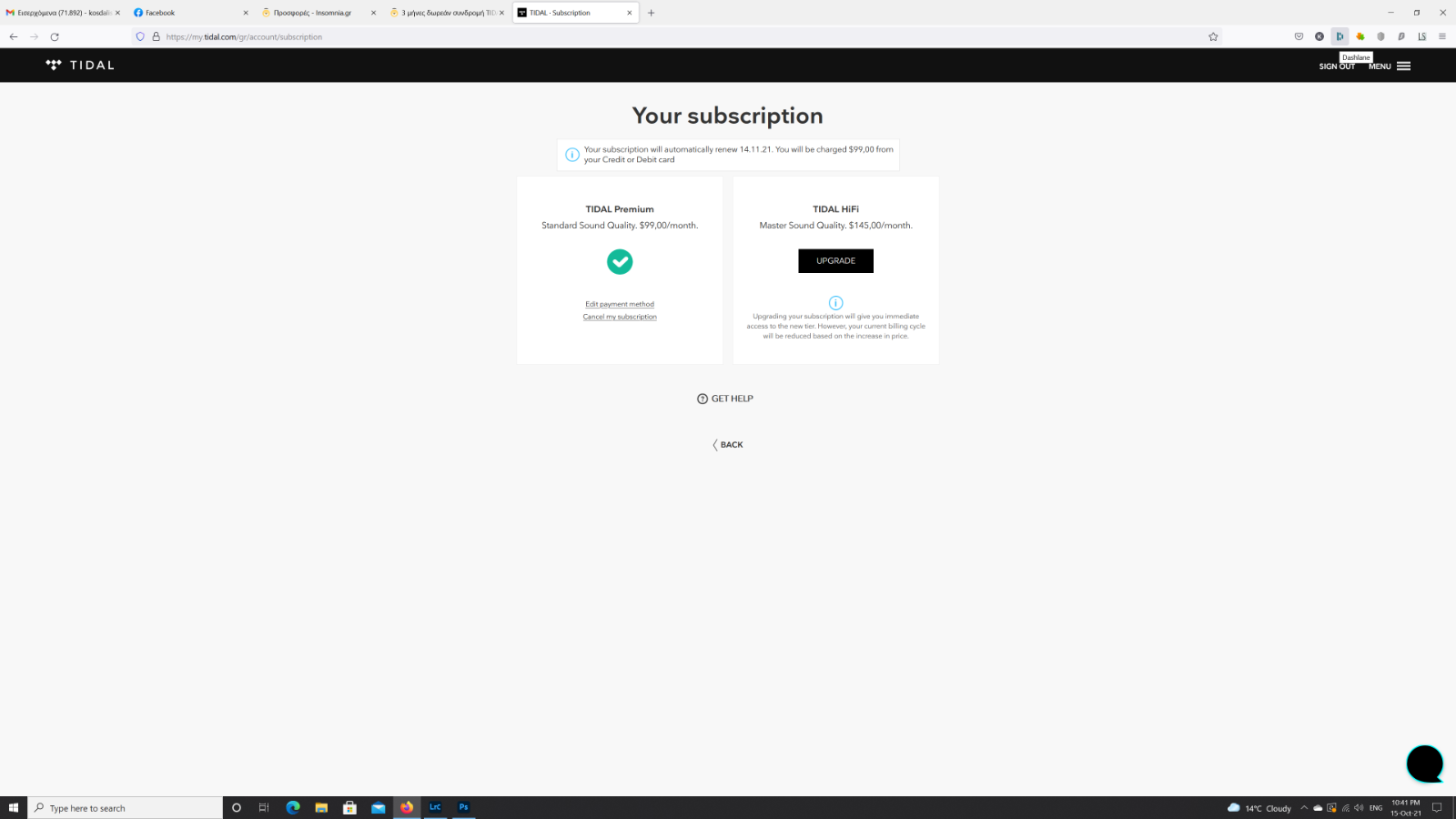Screen dimensions: 1456x819
Task: Open the volume control in system tray
Action: pos(1359,808)
